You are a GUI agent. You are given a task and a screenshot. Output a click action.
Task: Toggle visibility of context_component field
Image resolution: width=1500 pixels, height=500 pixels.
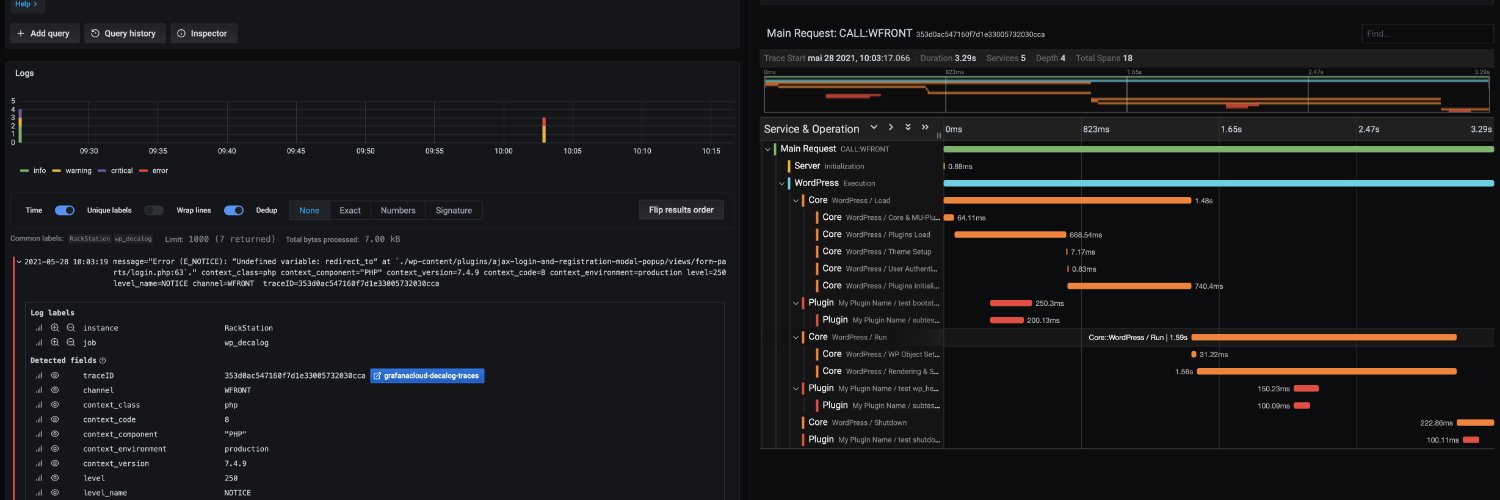click(56, 434)
